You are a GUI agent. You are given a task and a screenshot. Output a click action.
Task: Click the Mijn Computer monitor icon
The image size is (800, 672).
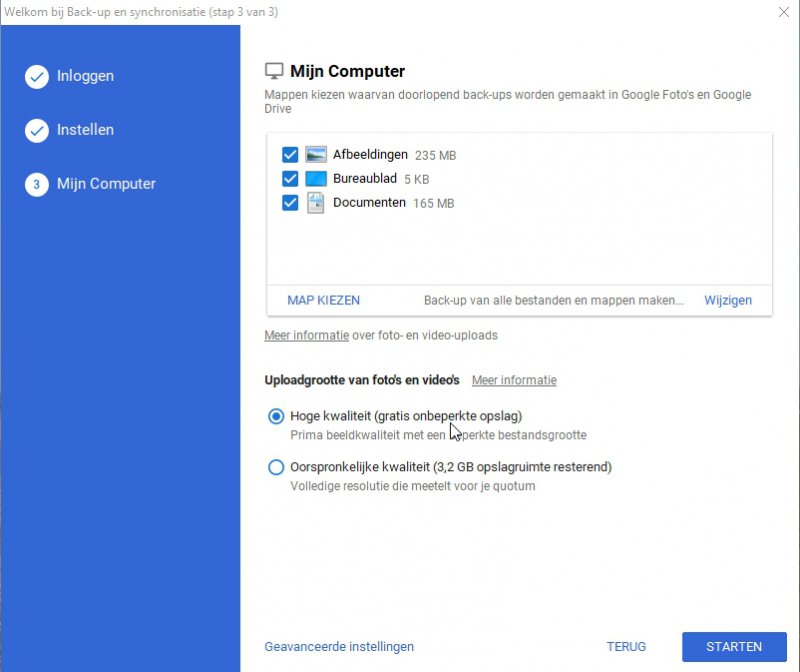click(274, 71)
